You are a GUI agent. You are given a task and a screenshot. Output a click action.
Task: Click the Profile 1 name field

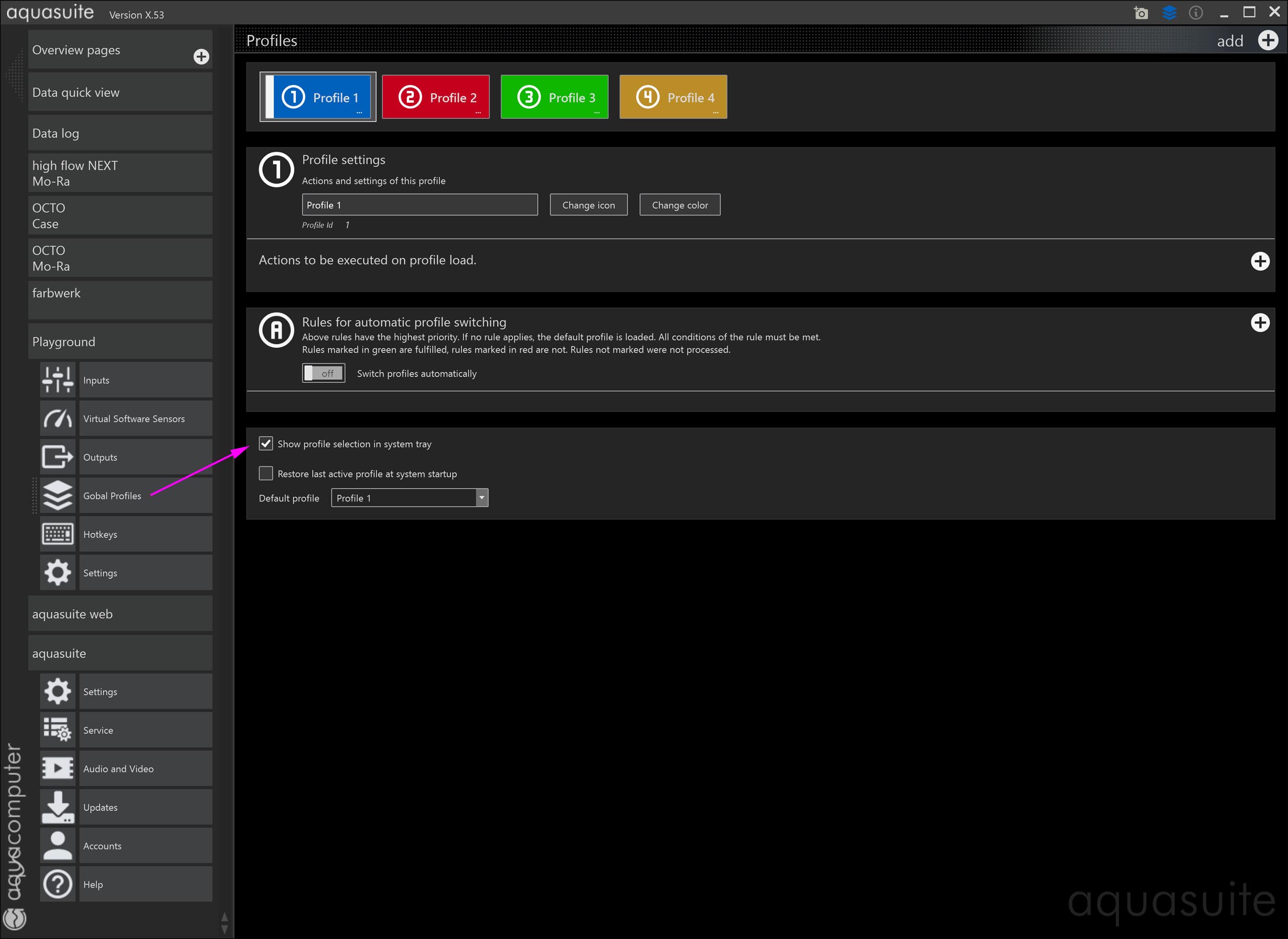pyautogui.click(x=420, y=205)
